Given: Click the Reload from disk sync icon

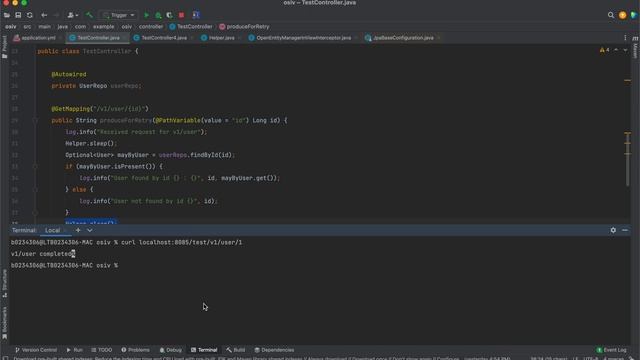Looking at the screenshot, I should point(29,15).
